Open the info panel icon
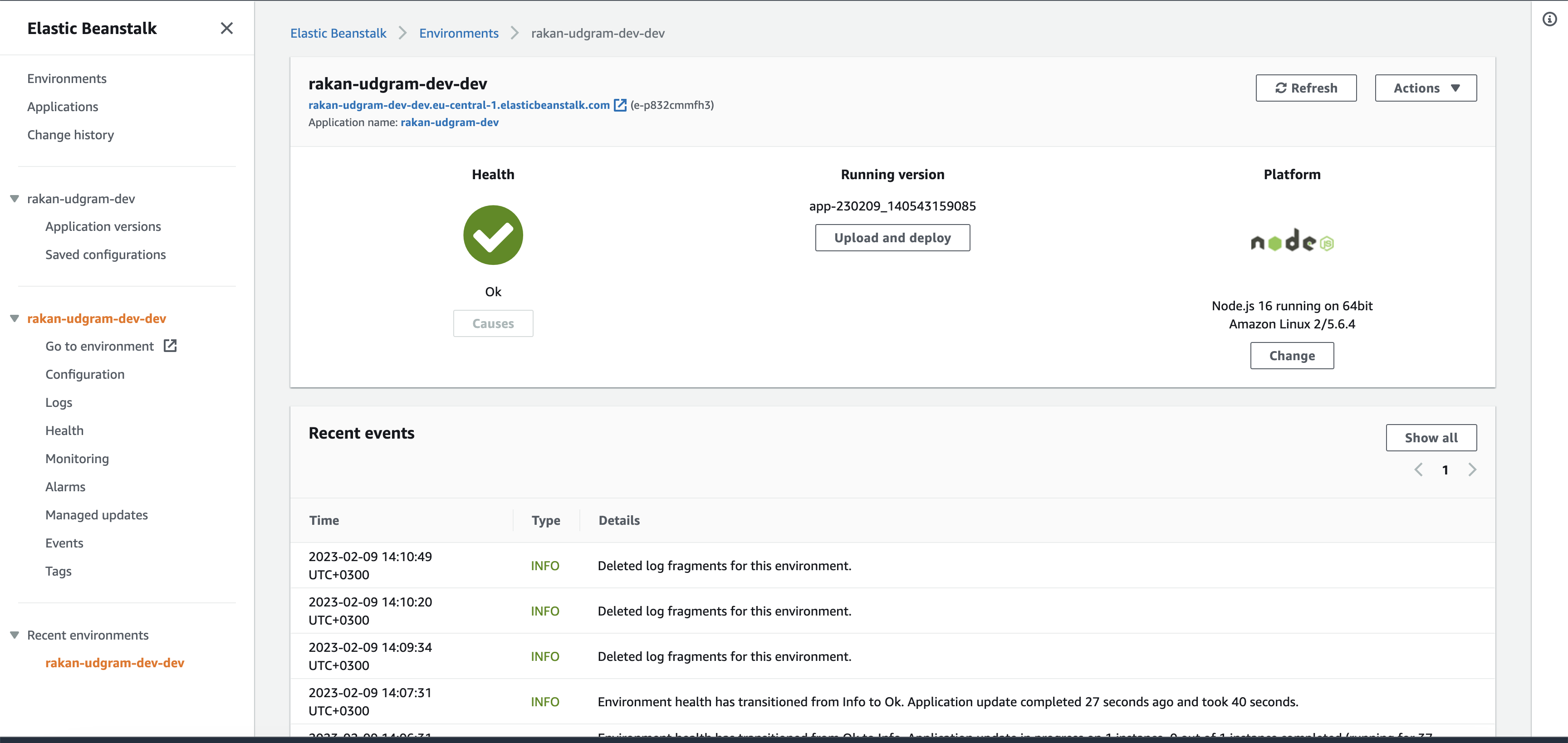 coord(1549,20)
